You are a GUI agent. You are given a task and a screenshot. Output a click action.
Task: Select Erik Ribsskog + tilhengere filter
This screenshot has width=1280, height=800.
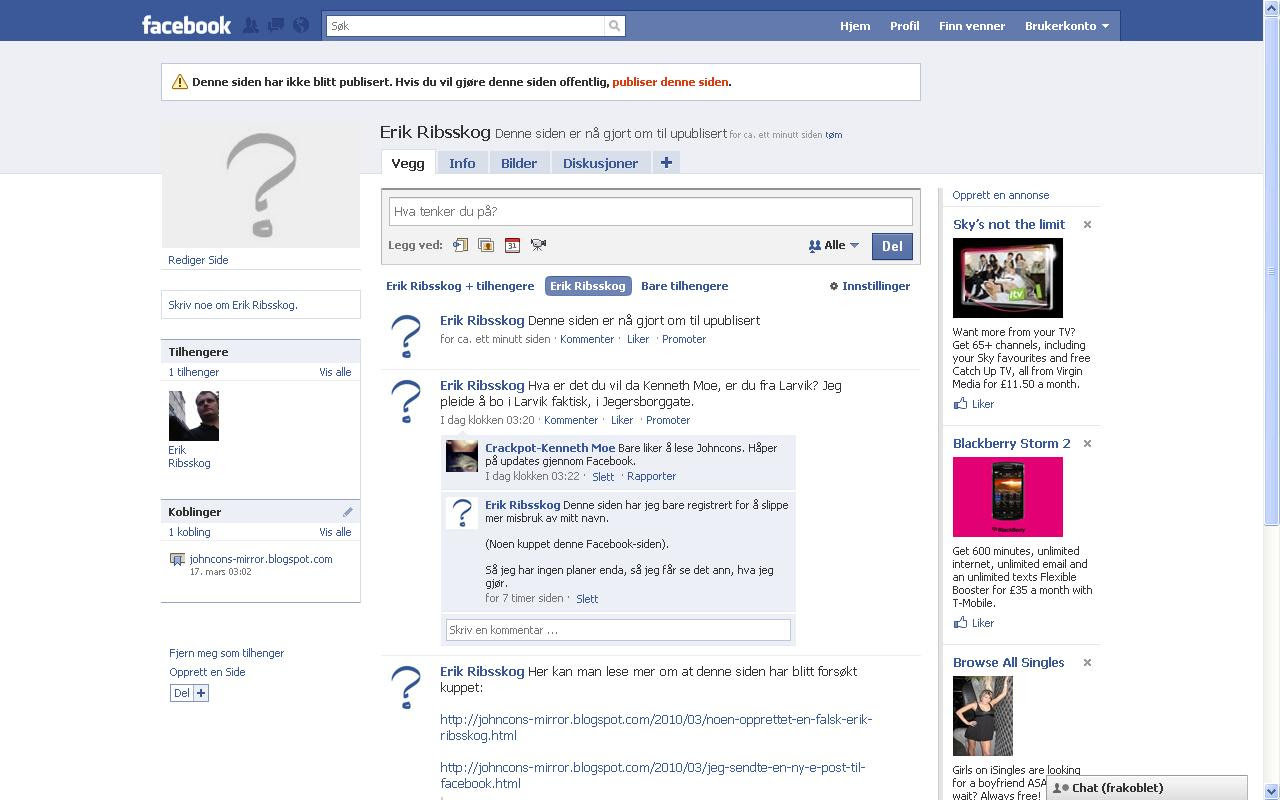click(460, 286)
